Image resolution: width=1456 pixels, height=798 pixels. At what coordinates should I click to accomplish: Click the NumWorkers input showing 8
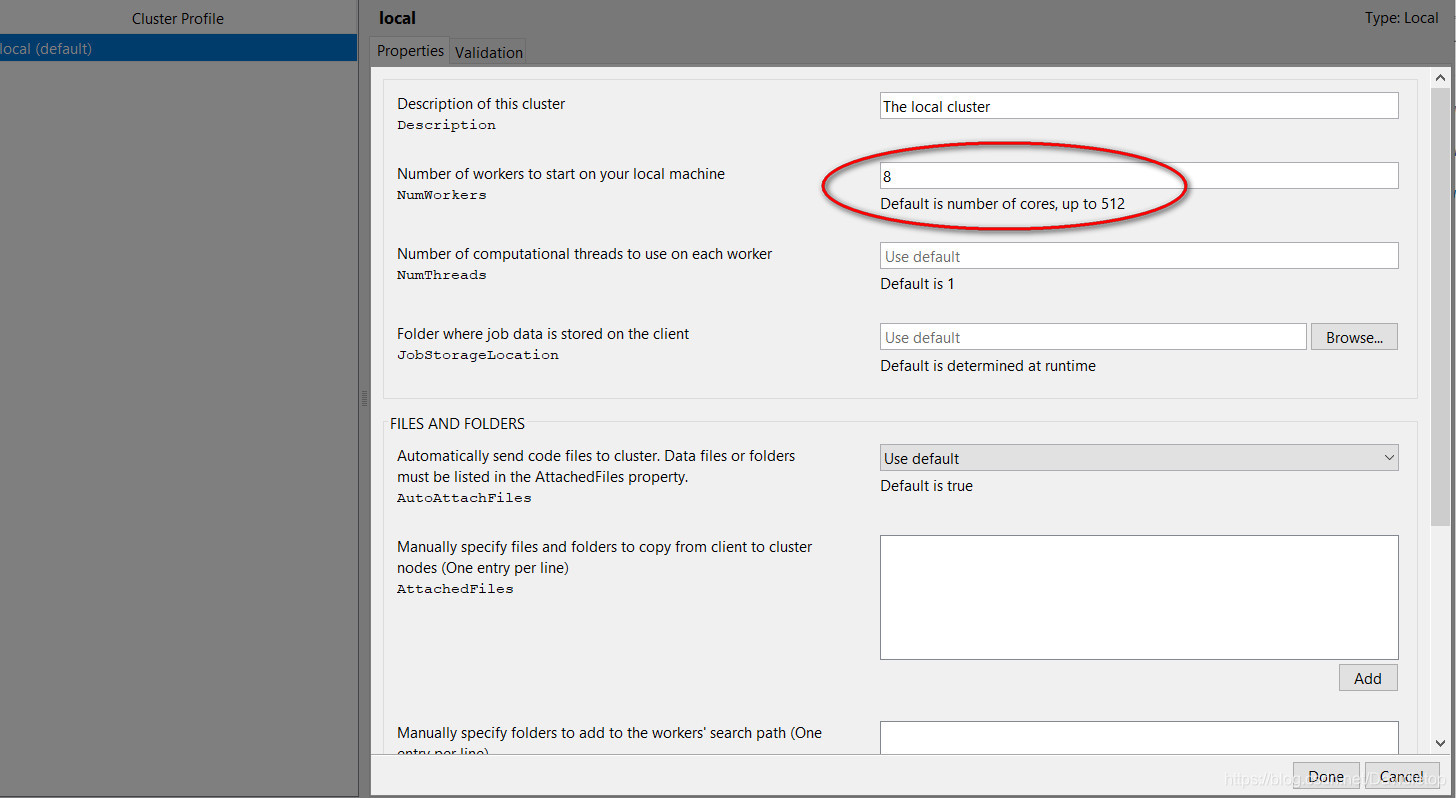tap(1139, 176)
